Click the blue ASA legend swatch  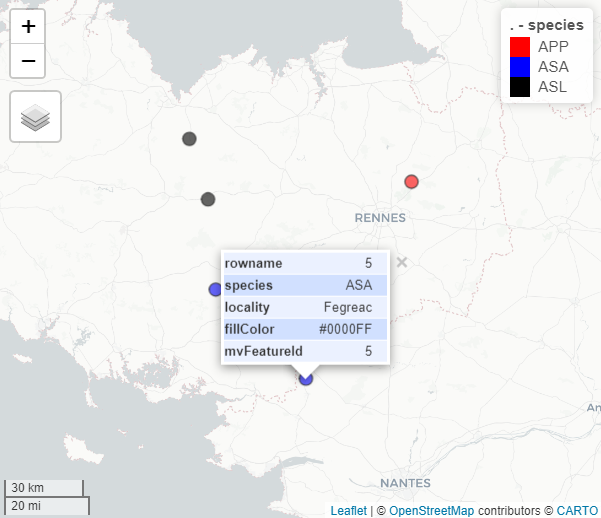tap(520, 67)
